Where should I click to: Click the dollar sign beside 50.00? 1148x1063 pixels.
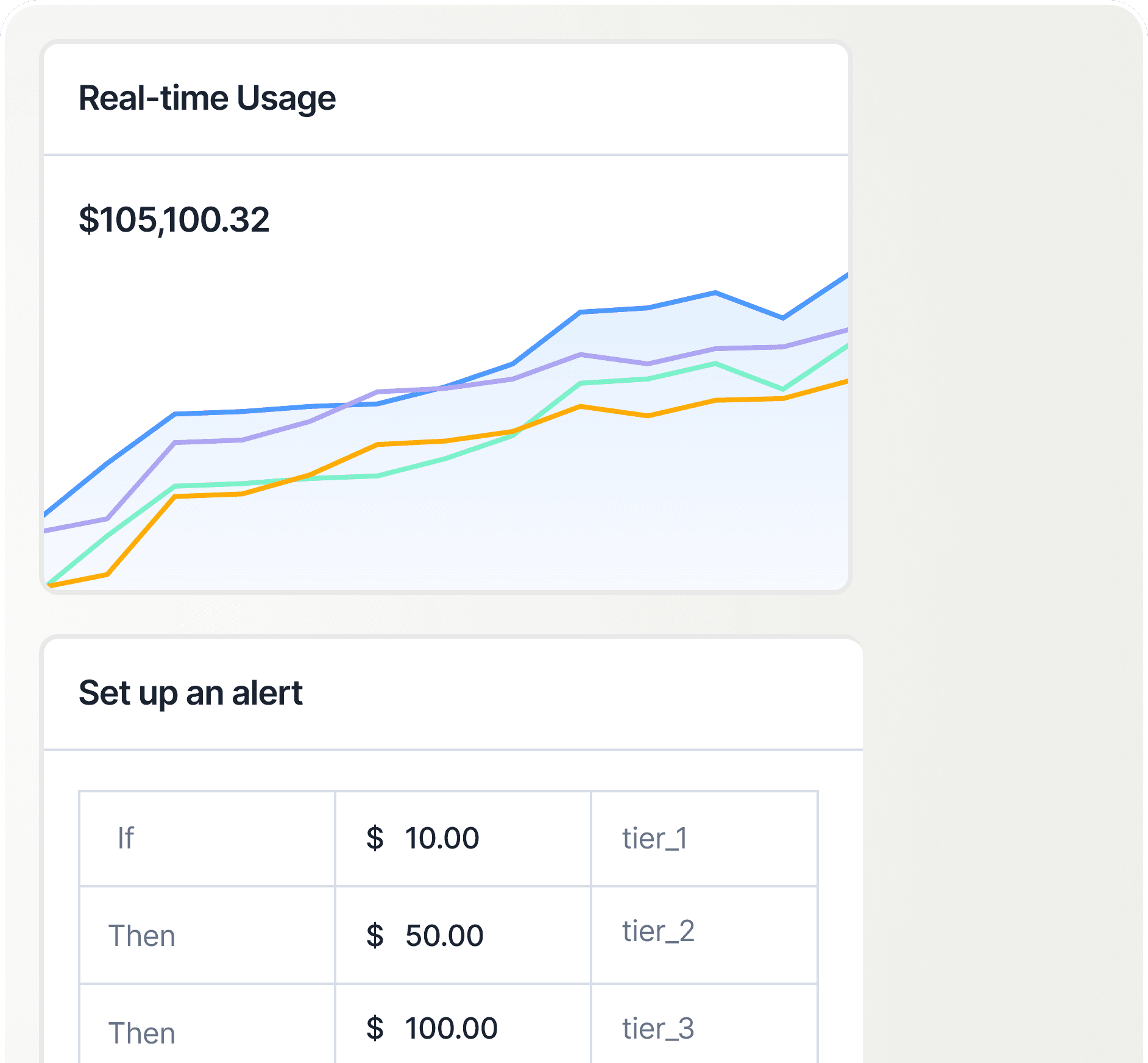click(374, 934)
